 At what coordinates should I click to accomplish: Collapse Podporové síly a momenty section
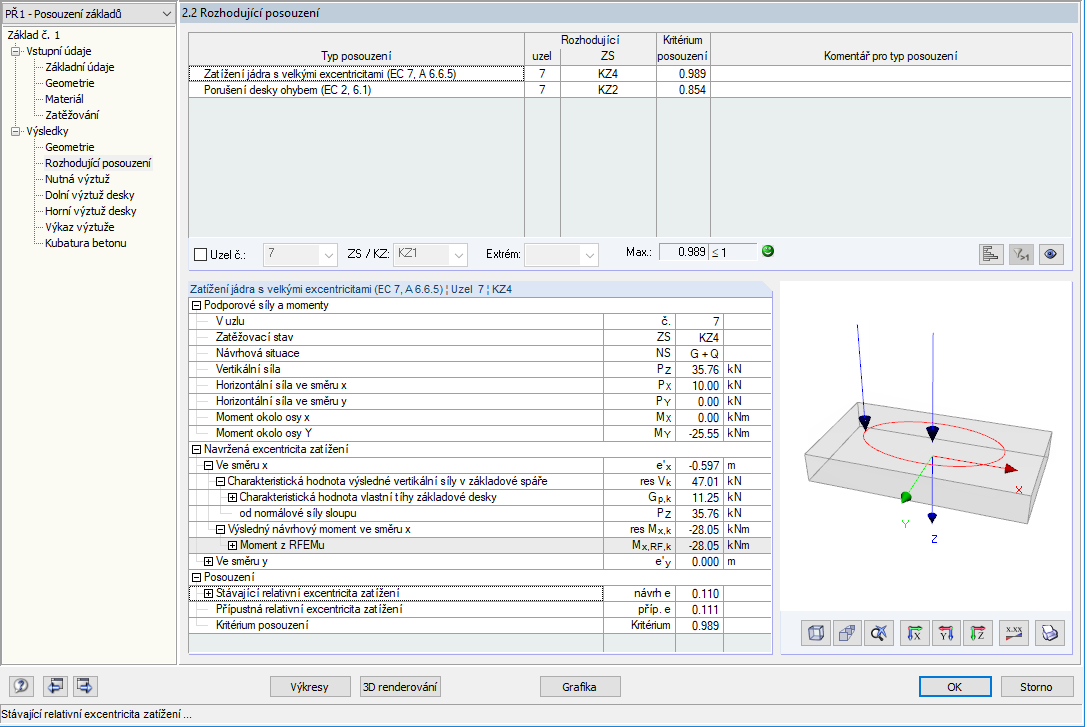pos(196,306)
